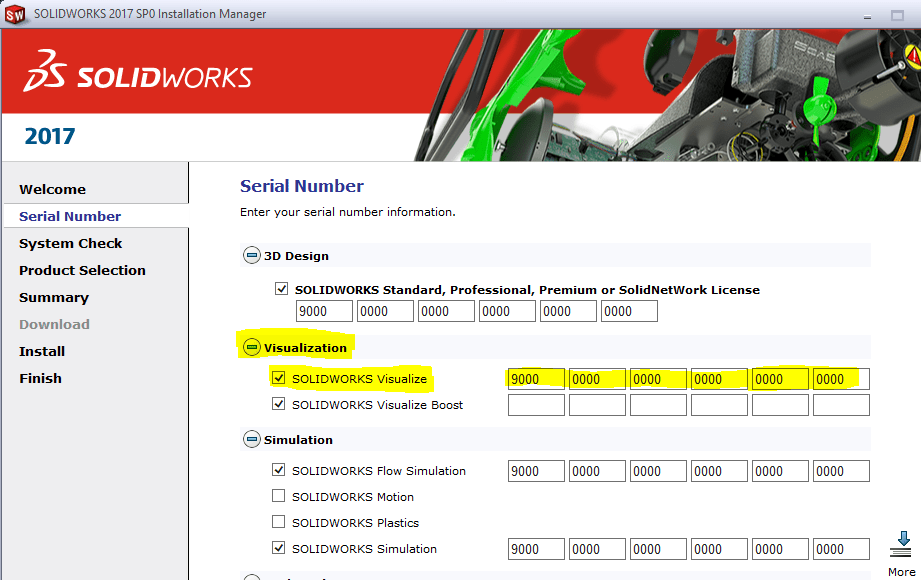Select Product Selection in sidebar
921x580 pixels.
(x=82, y=270)
